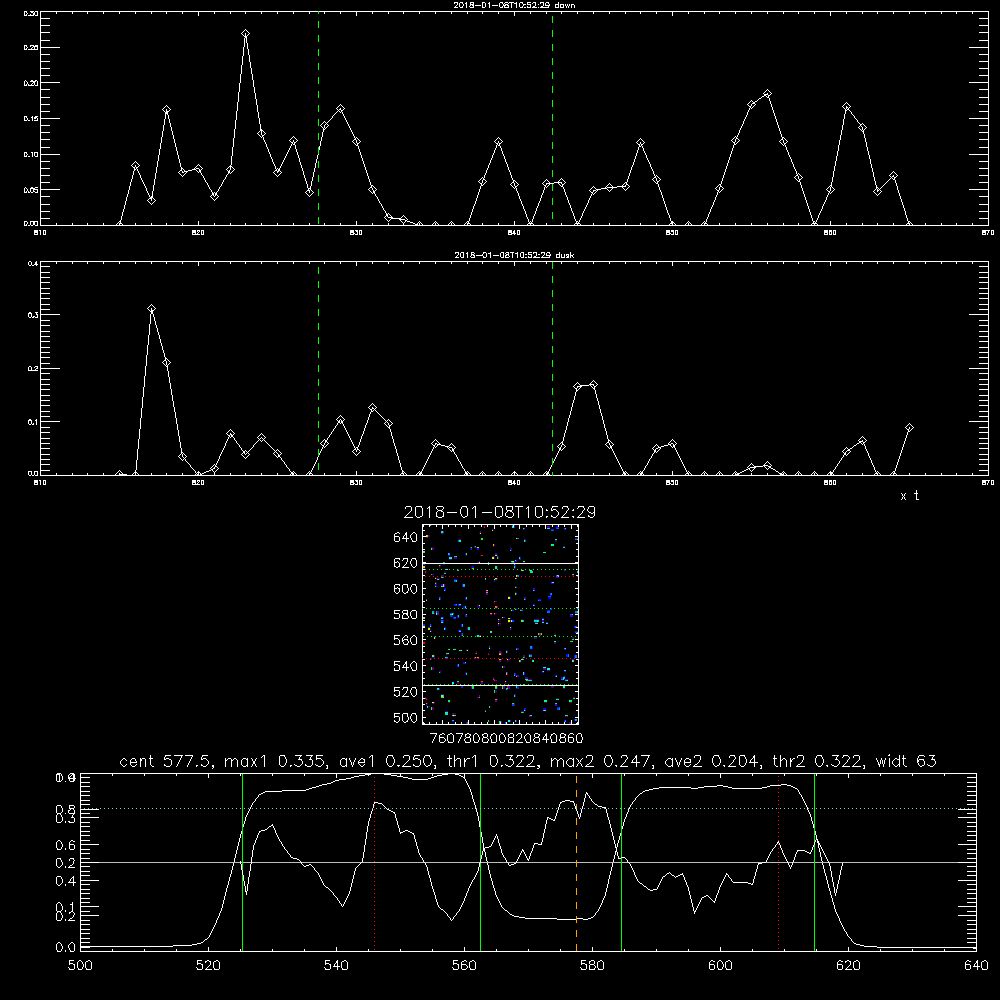Pick the green vertical line near 584 in bottom plot
This screenshot has width=1000, height=1000.
click(x=621, y=862)
